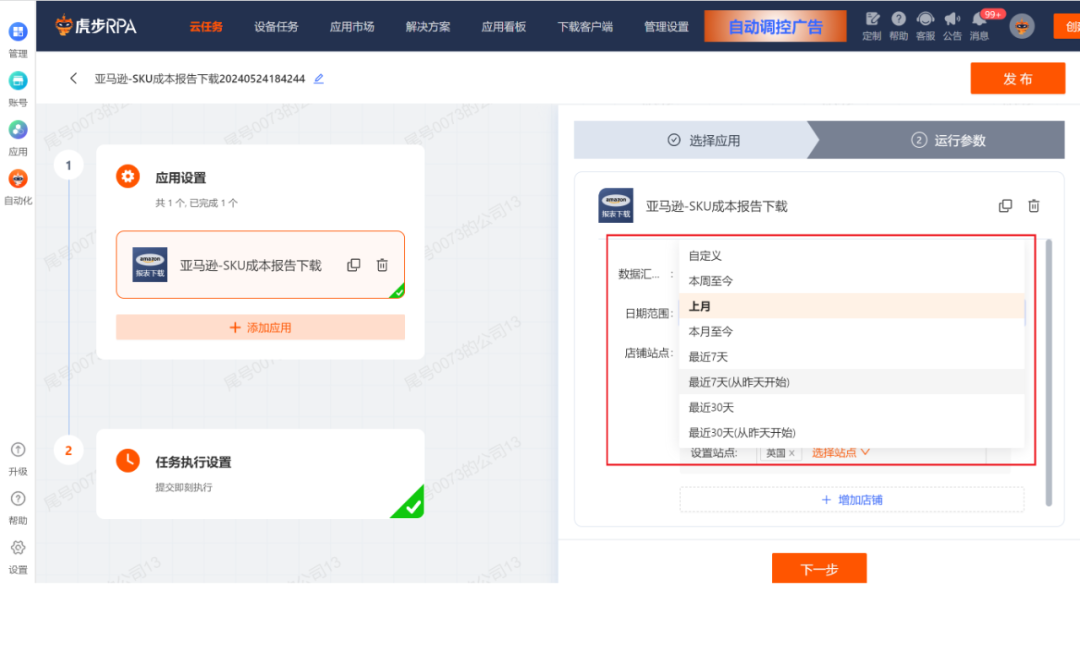
Task: Click the 升级 upgrade icon
Action: [x=18, y=450]
